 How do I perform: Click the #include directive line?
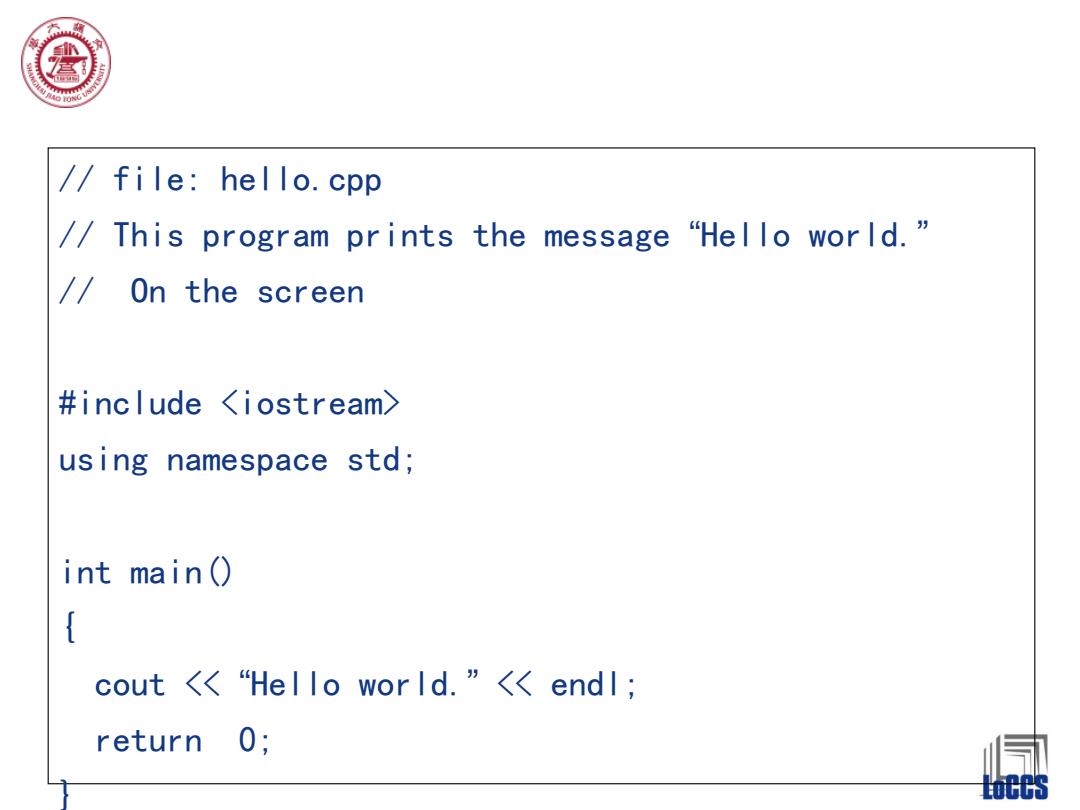[x=229, y=404]
